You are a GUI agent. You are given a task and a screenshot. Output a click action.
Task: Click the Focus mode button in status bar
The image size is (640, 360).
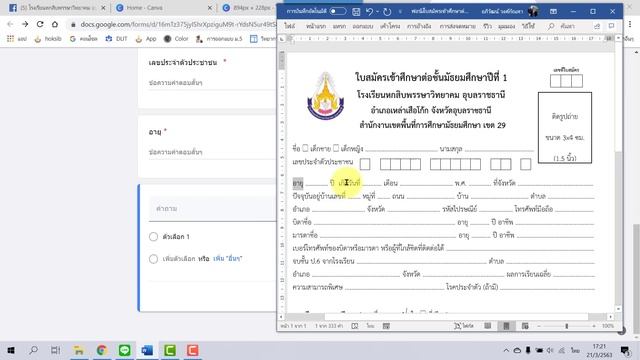[x=464, y=326]
